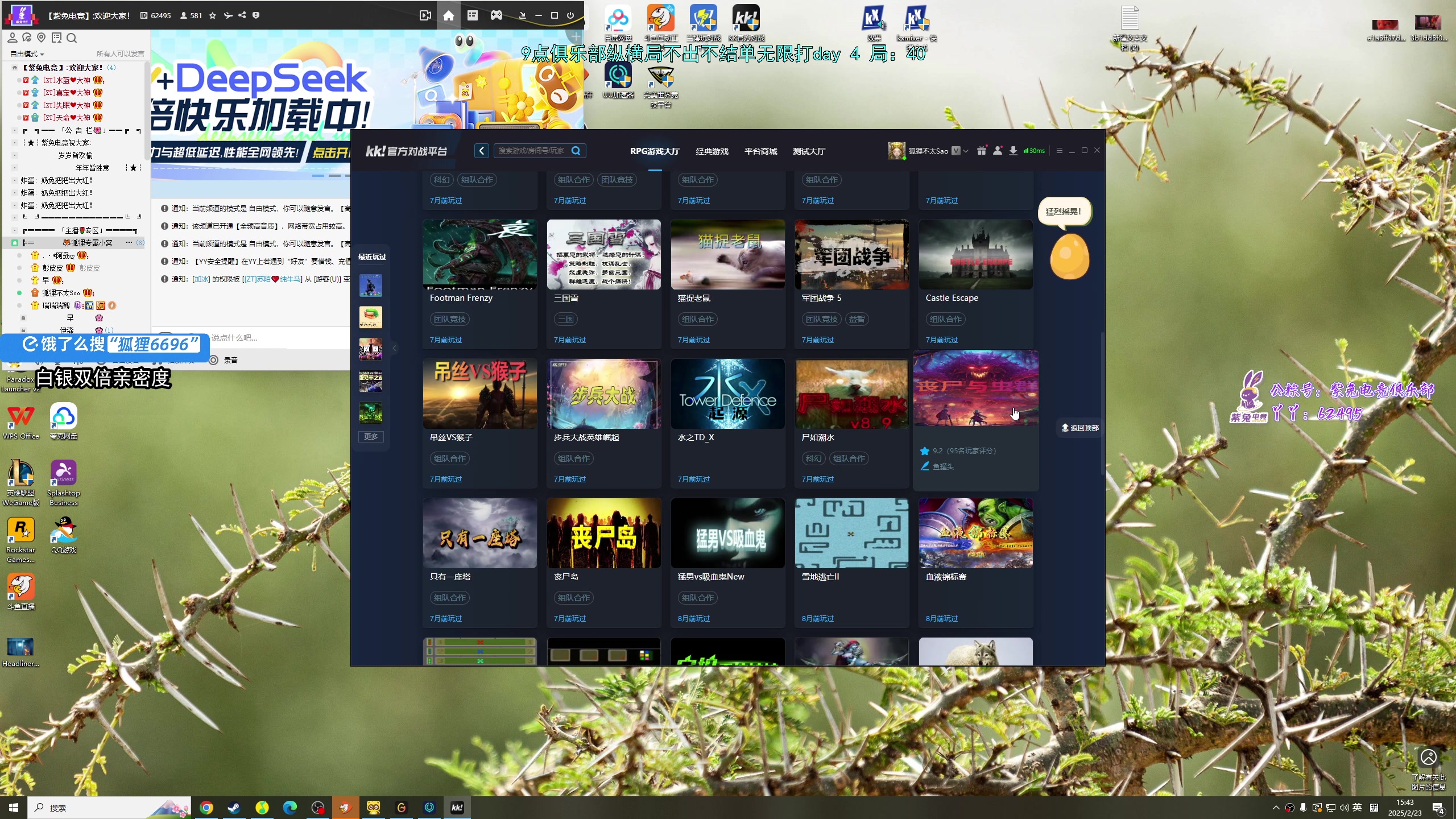1456x819 pixels.
Task: Click the YY mini-mode arrow icon in the title bar
Action: point(522,15)
